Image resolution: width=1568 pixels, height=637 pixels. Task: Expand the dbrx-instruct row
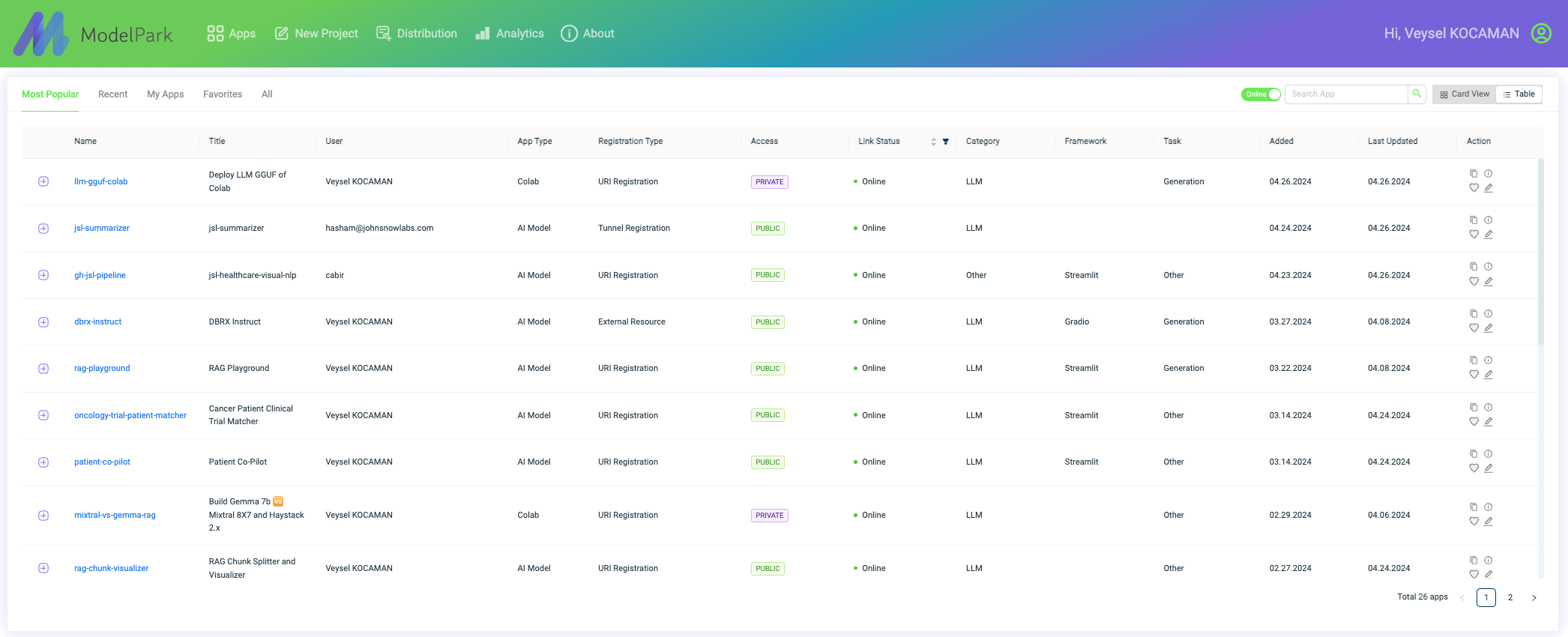pyautogui.click(x=43, y=322)
